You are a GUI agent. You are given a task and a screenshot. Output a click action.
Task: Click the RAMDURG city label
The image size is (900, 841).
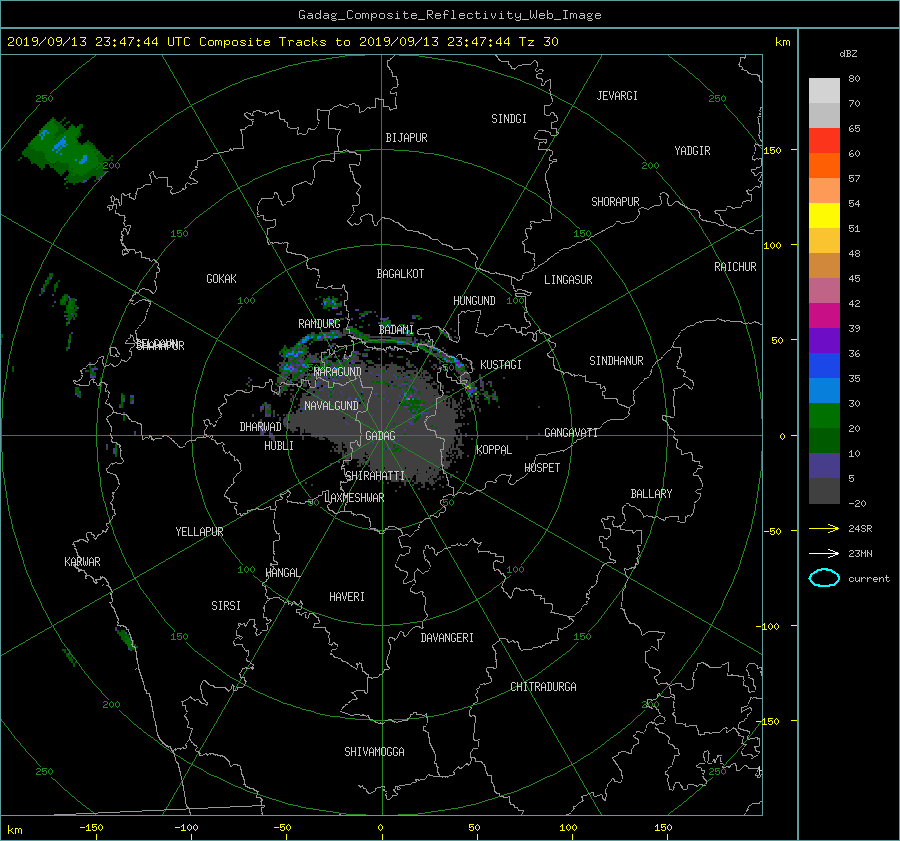[x=319, y=324]
